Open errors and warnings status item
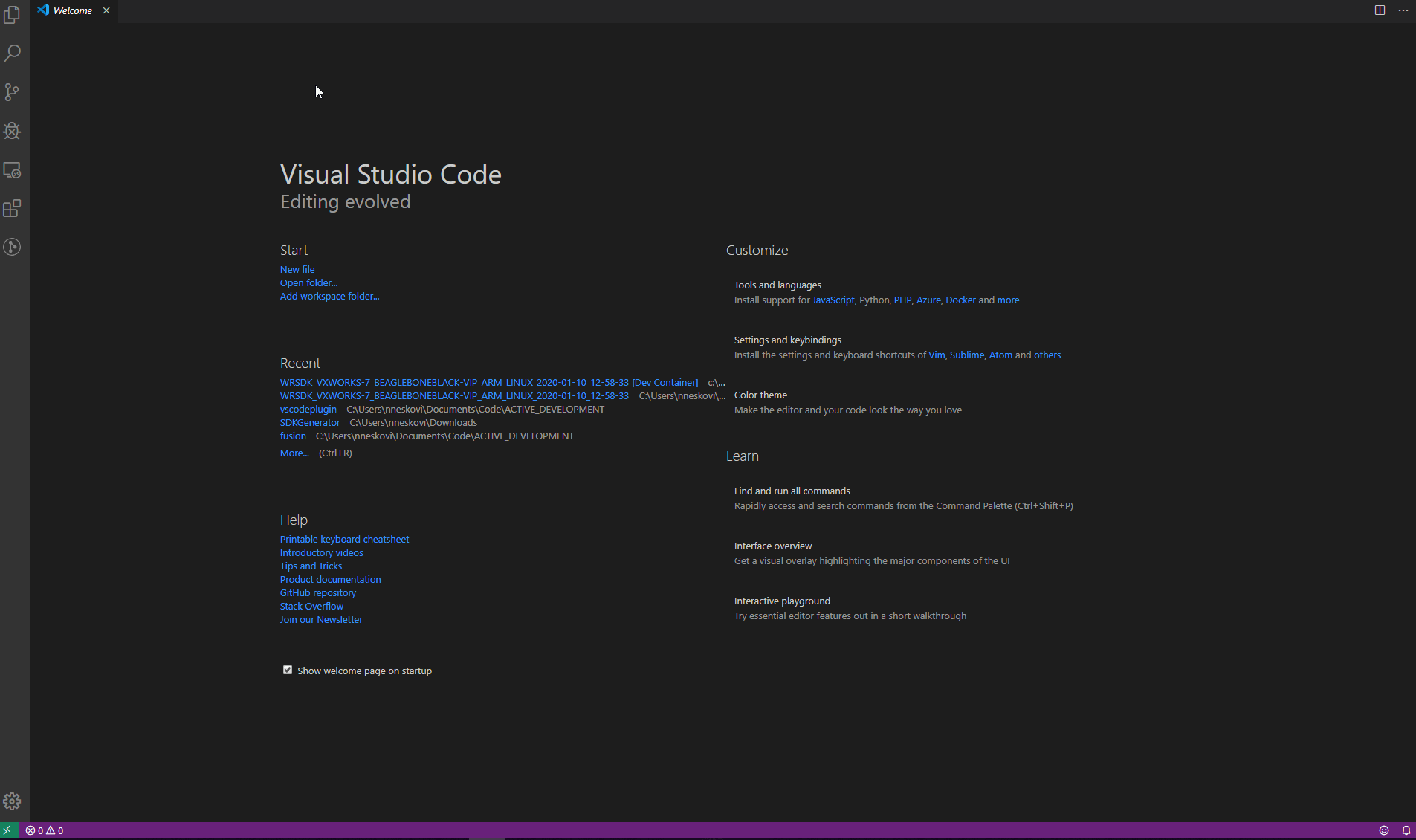The height and width of the screenshot is (840, 1416). pyautogui.click(x=45, y=830)
